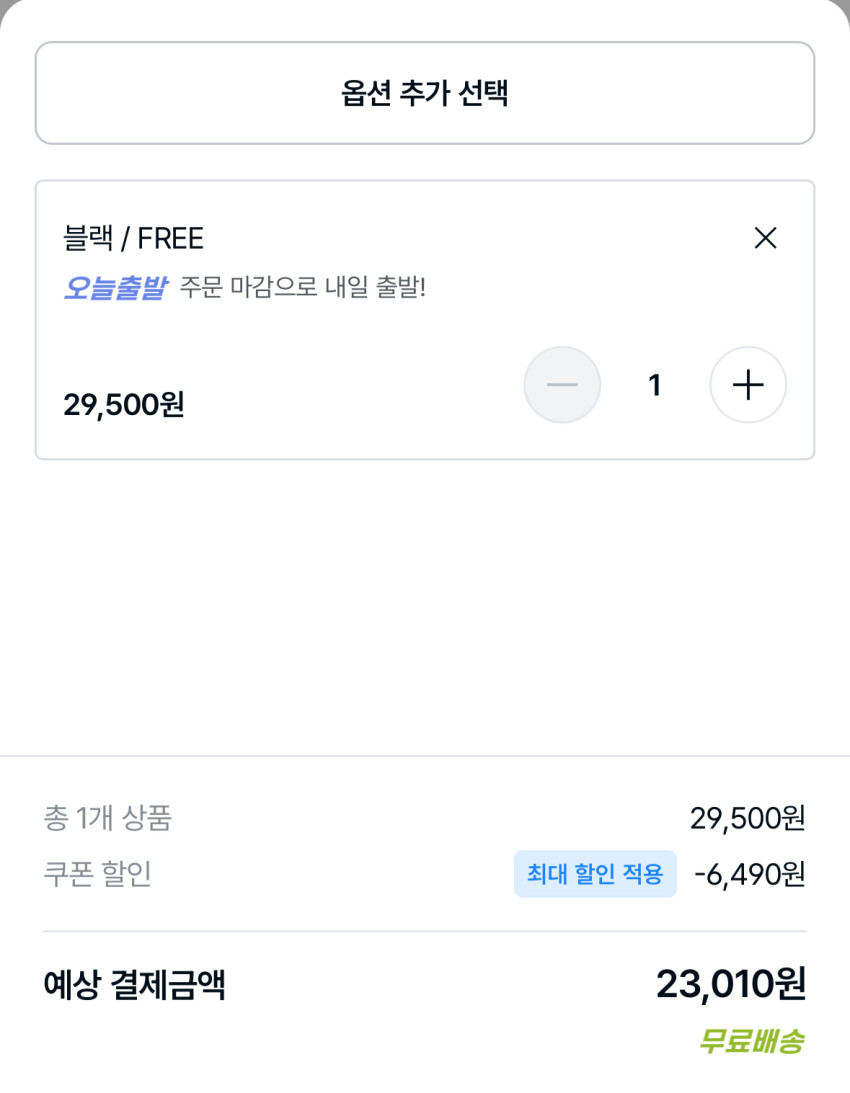Screen dimensions: 850x1093
Task: Tap the 29,500원 price inside the option card
Action: point(124,405)
